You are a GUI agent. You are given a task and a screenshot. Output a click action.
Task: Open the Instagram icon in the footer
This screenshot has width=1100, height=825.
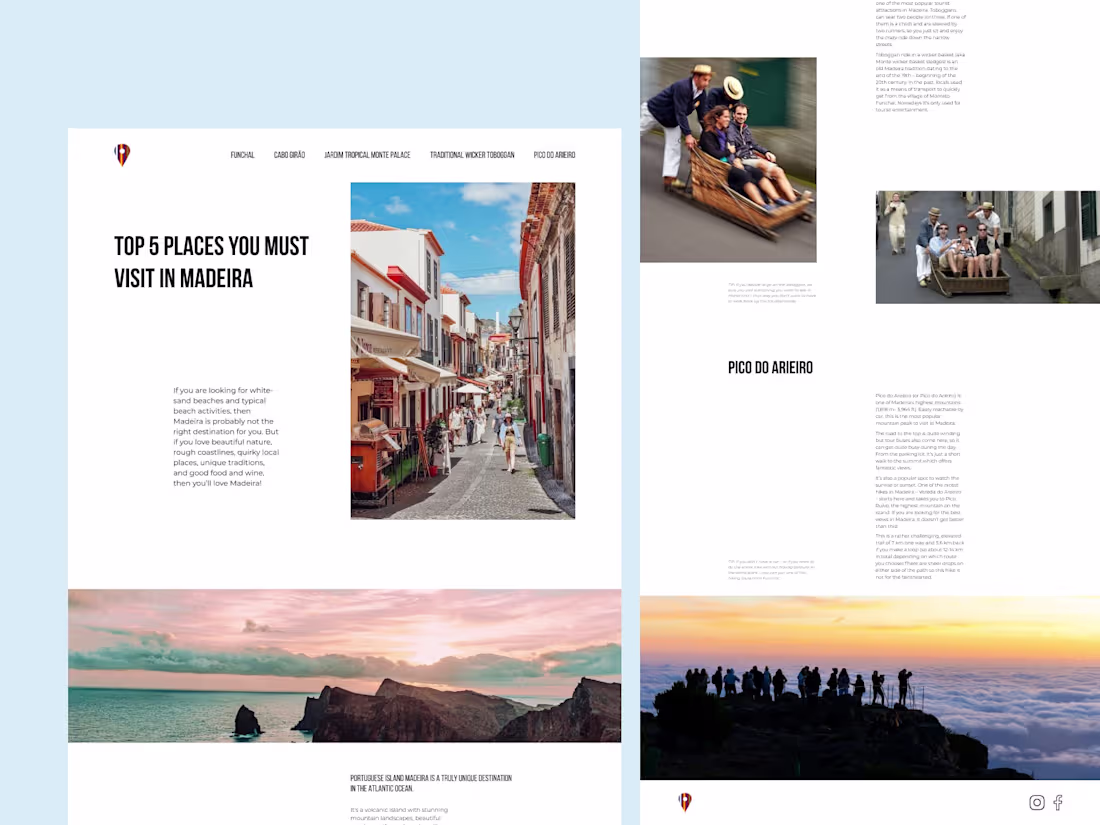(x=1037, y=802)
